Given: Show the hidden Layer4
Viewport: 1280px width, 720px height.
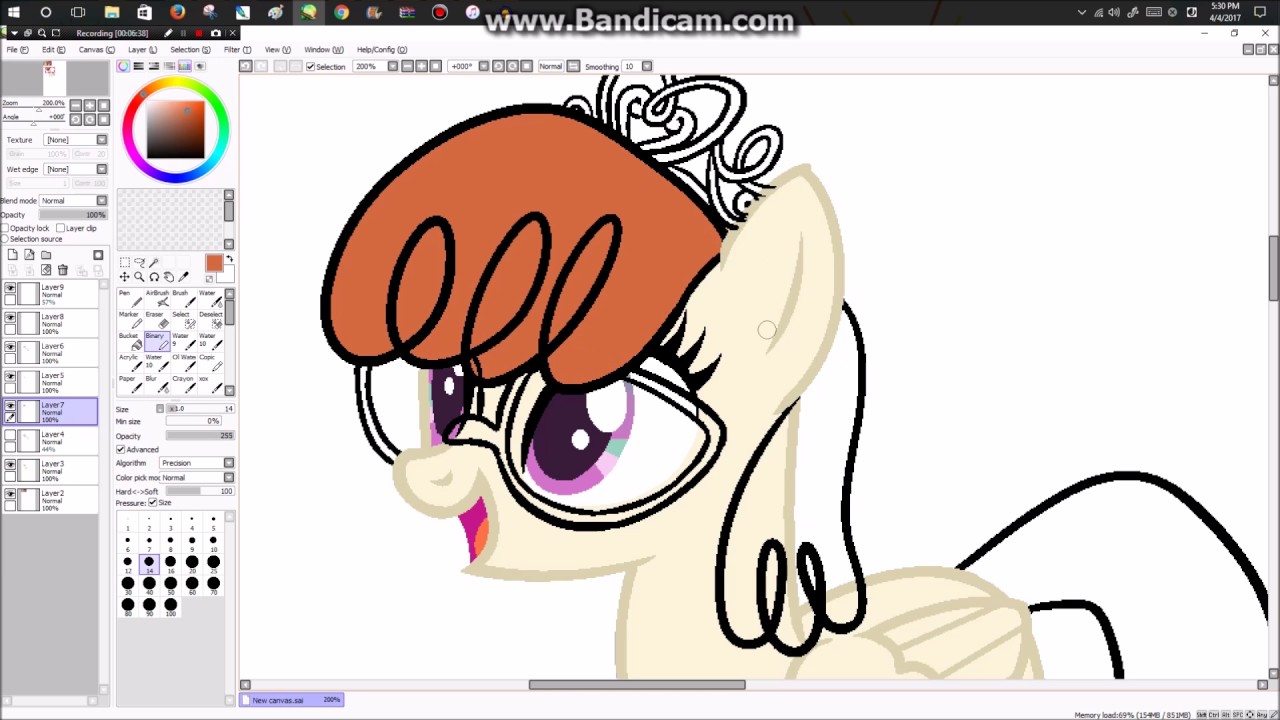Looking at the screenshot, I should coord(10,435).
